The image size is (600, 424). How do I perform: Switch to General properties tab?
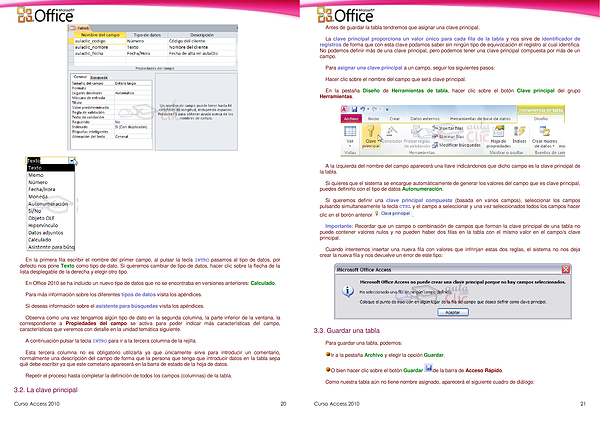(80, 77)
